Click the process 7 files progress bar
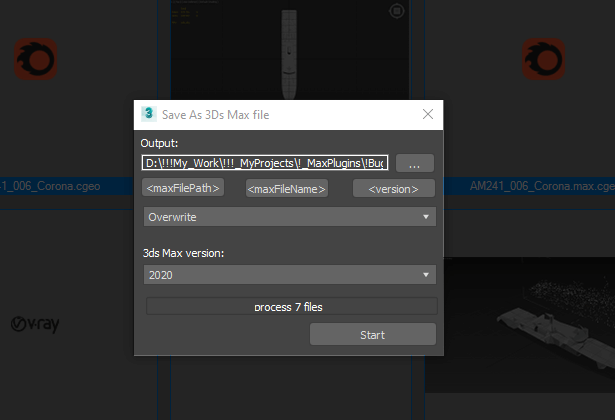 [x=291, y=306]
